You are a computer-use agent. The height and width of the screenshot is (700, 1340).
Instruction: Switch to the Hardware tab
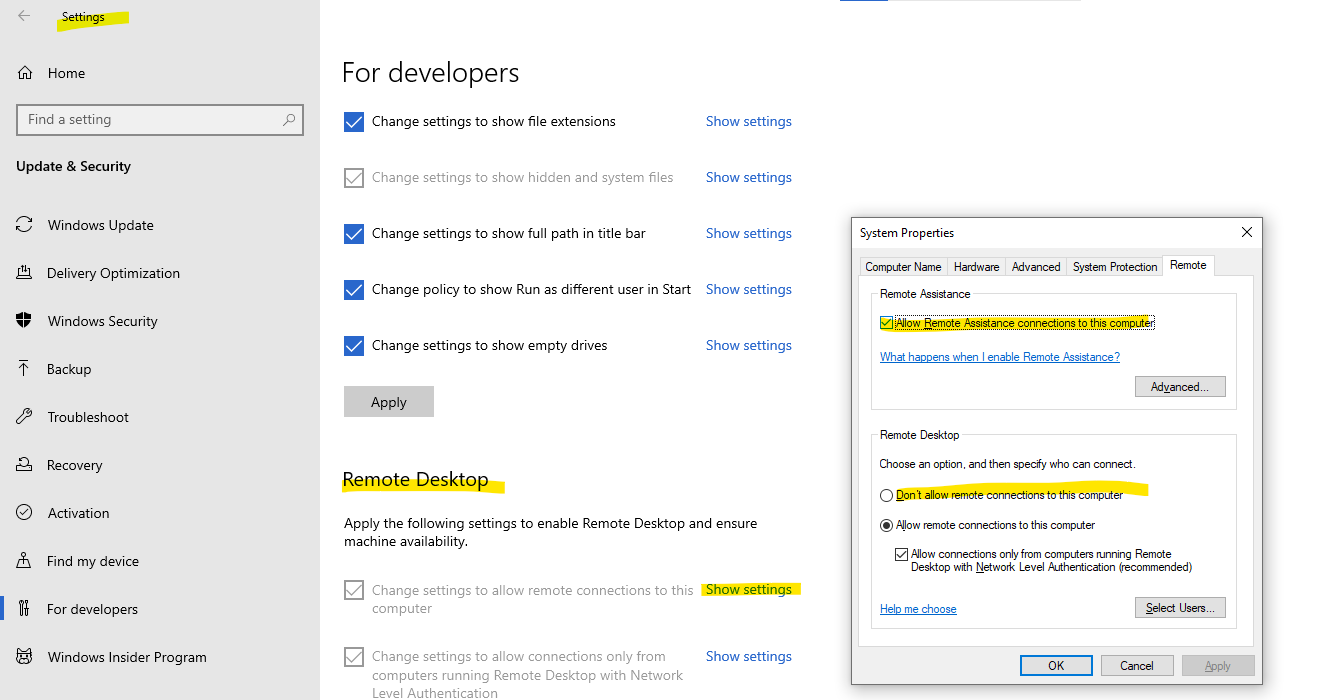(976, 267)
